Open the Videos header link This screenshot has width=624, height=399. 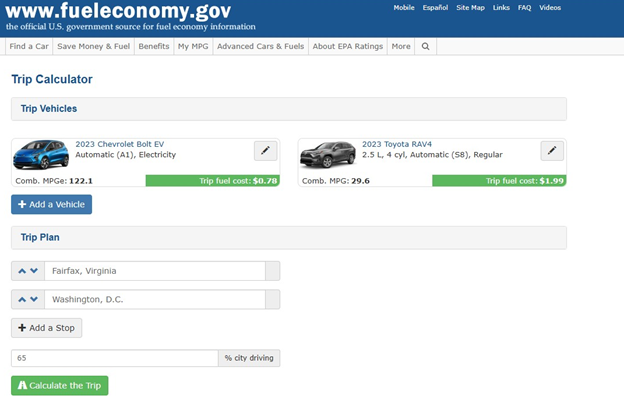pyautogui.click(x=550, y=8)
